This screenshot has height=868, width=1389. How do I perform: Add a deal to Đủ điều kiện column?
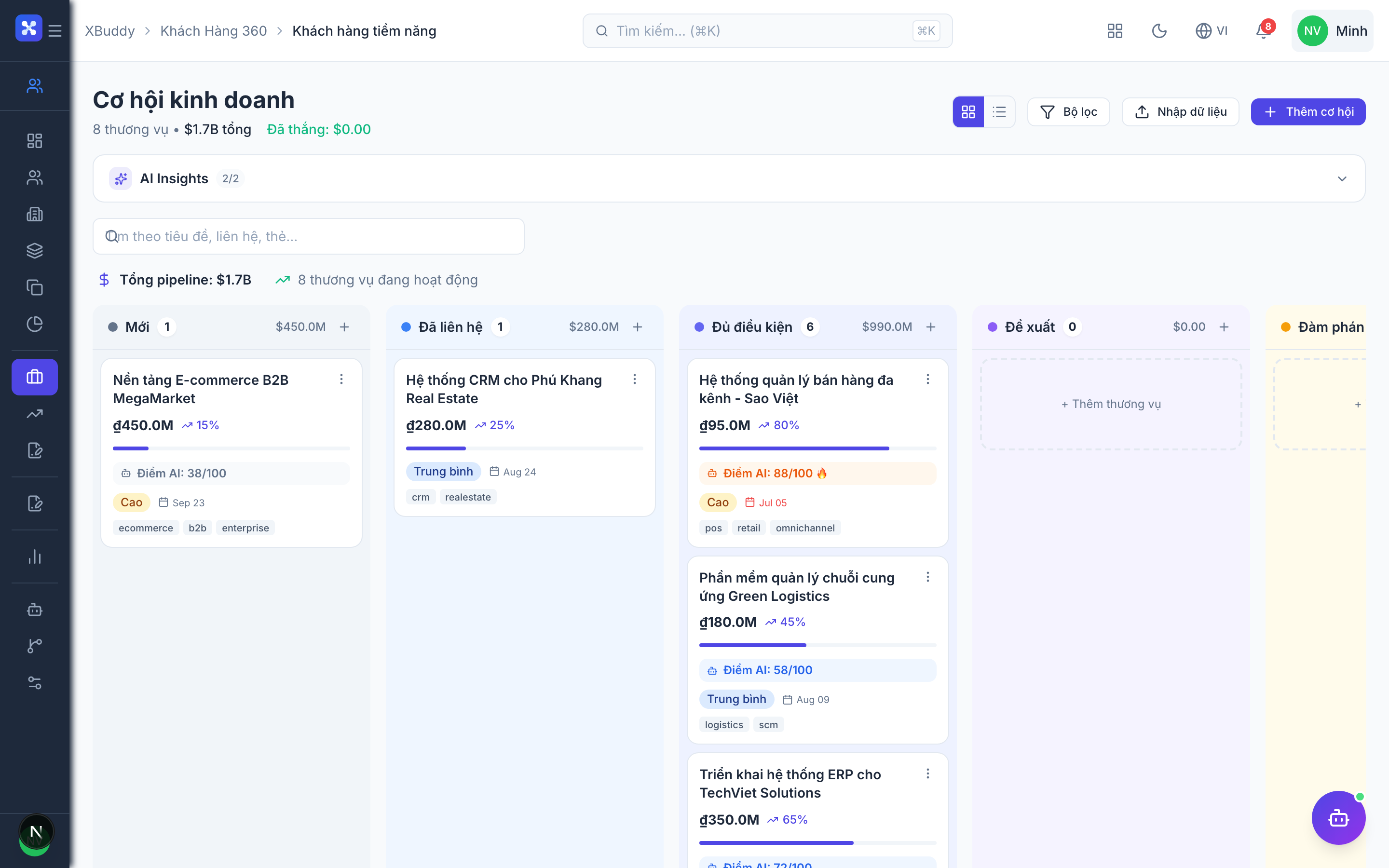[931, 326]
